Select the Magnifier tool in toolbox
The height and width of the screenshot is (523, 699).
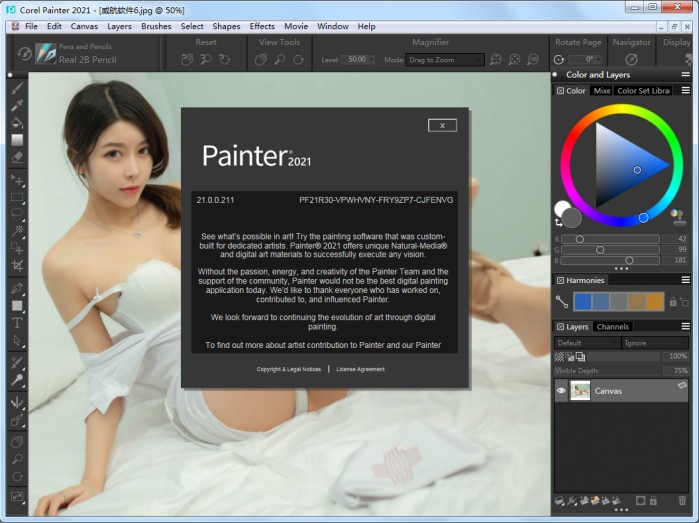[x=17, y=459]
